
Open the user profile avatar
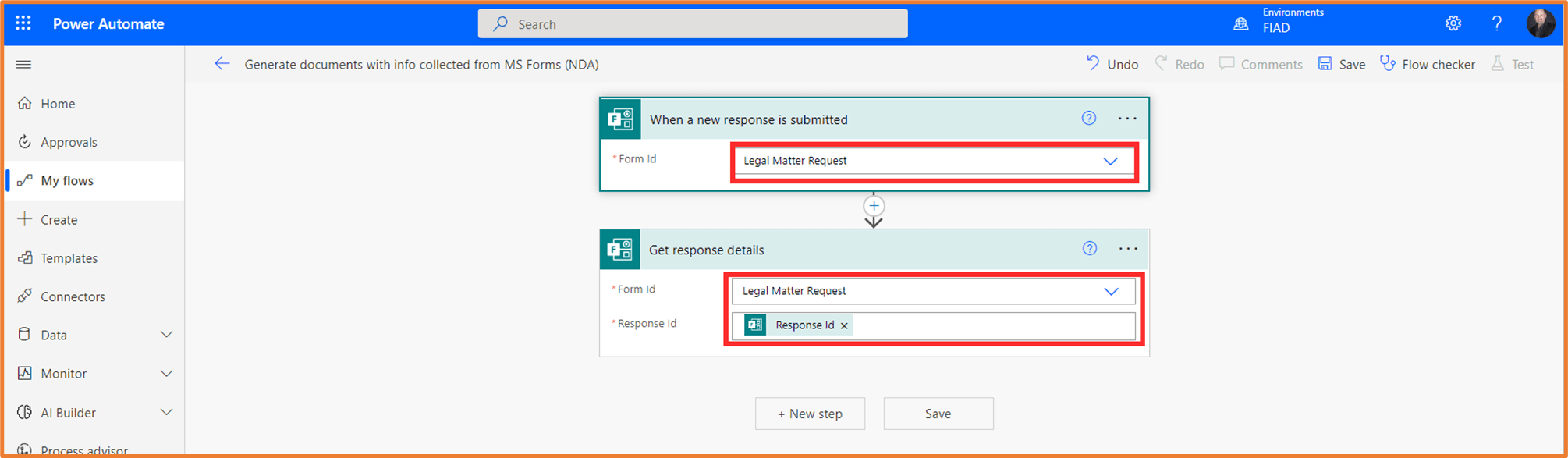1541,23
